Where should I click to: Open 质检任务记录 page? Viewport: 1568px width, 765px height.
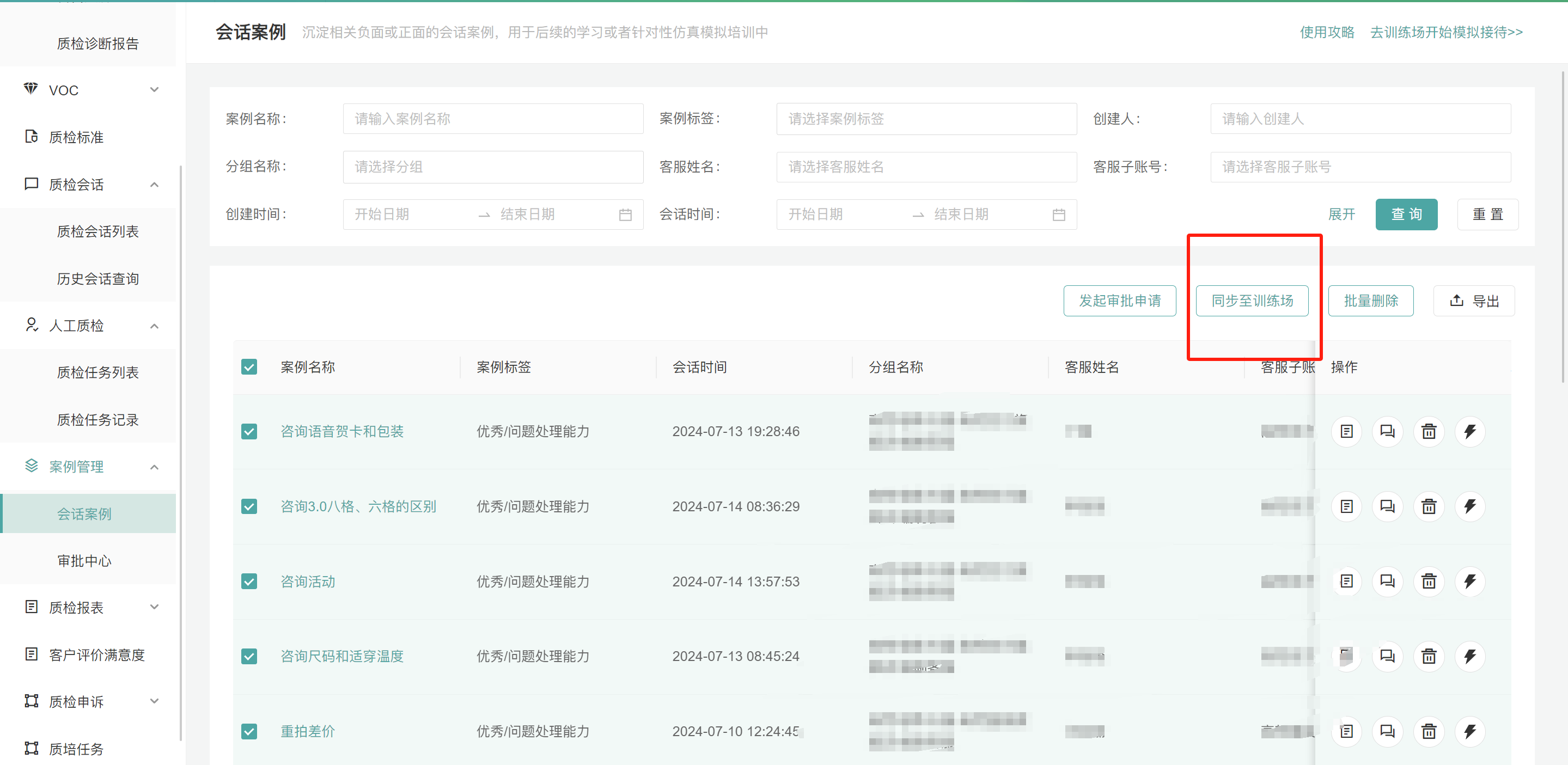[x=97, y=420]
